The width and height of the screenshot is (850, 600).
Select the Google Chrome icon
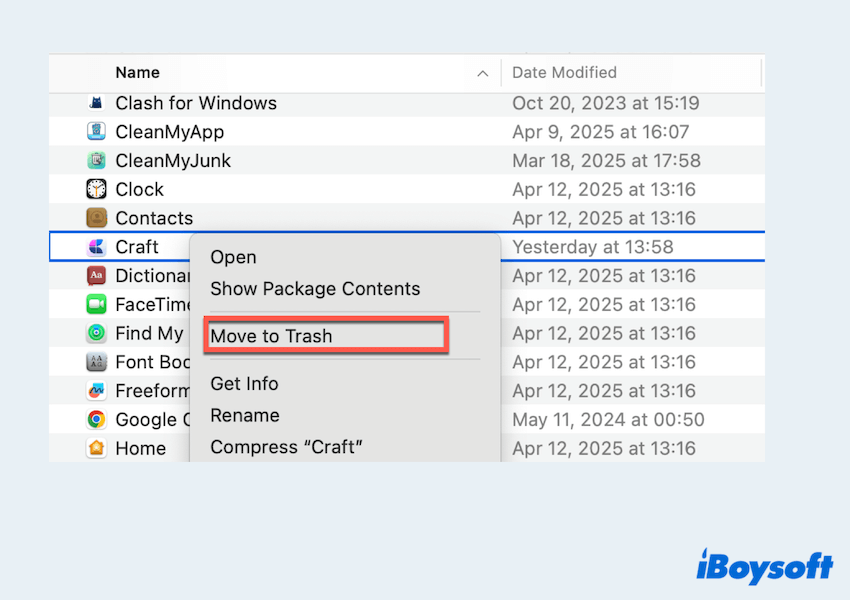(96, 420)
